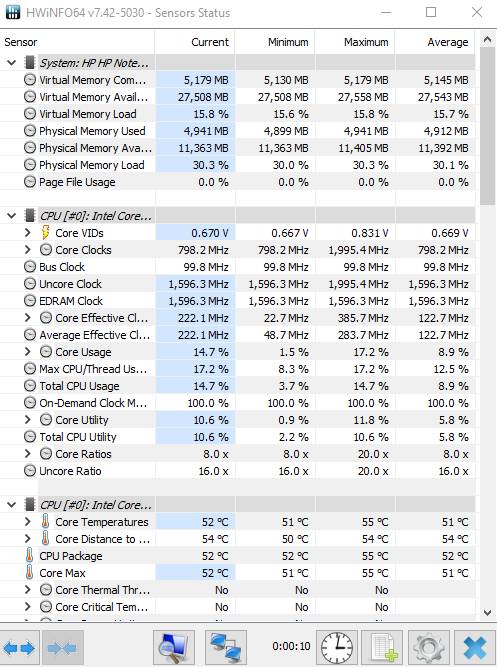
Task: Start logging with the sheet plus icon
Action: coord(382,648)
